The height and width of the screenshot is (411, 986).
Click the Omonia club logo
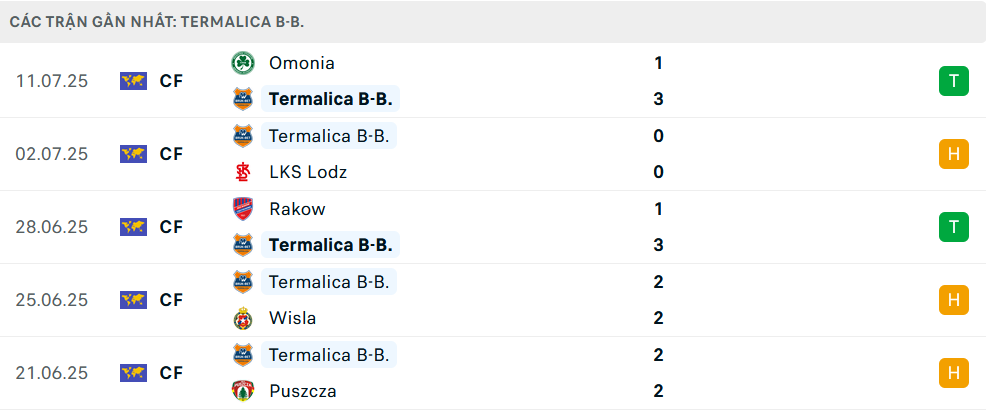pyautogui.click(x=243, y=63)
